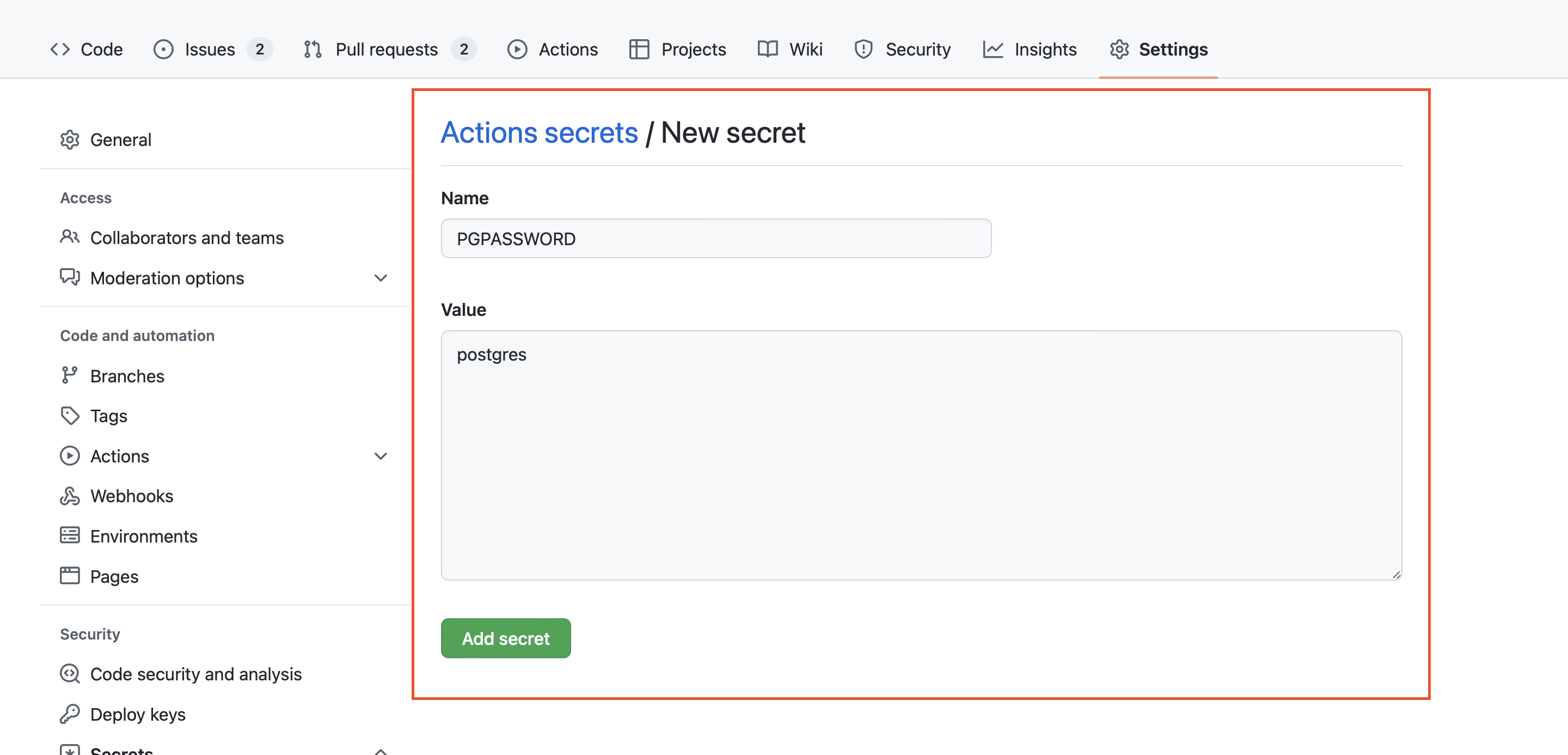Open the Pull requests tab
Viewport: 1568px width, 755px height.
coord(386,50)
